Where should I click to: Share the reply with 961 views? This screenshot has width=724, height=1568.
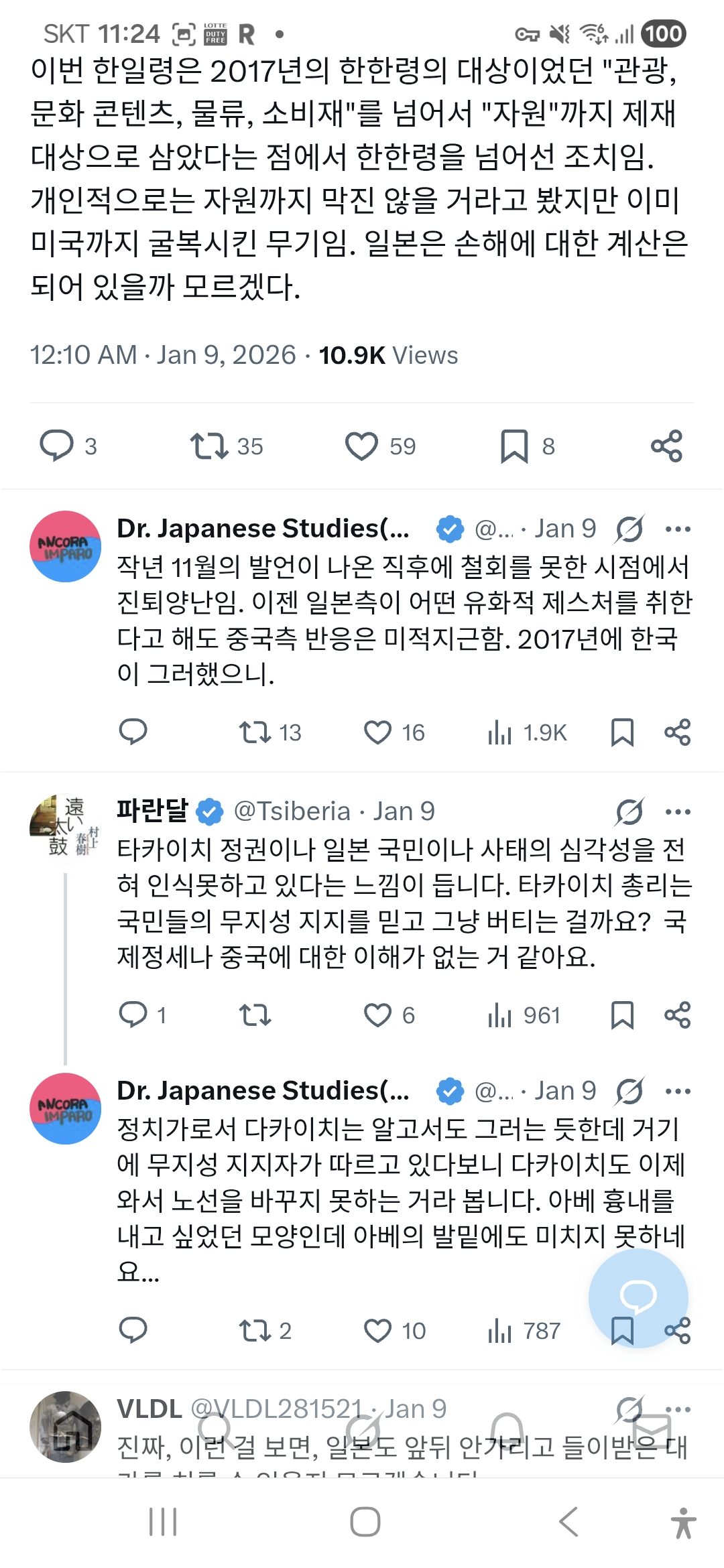(677, 1015)
